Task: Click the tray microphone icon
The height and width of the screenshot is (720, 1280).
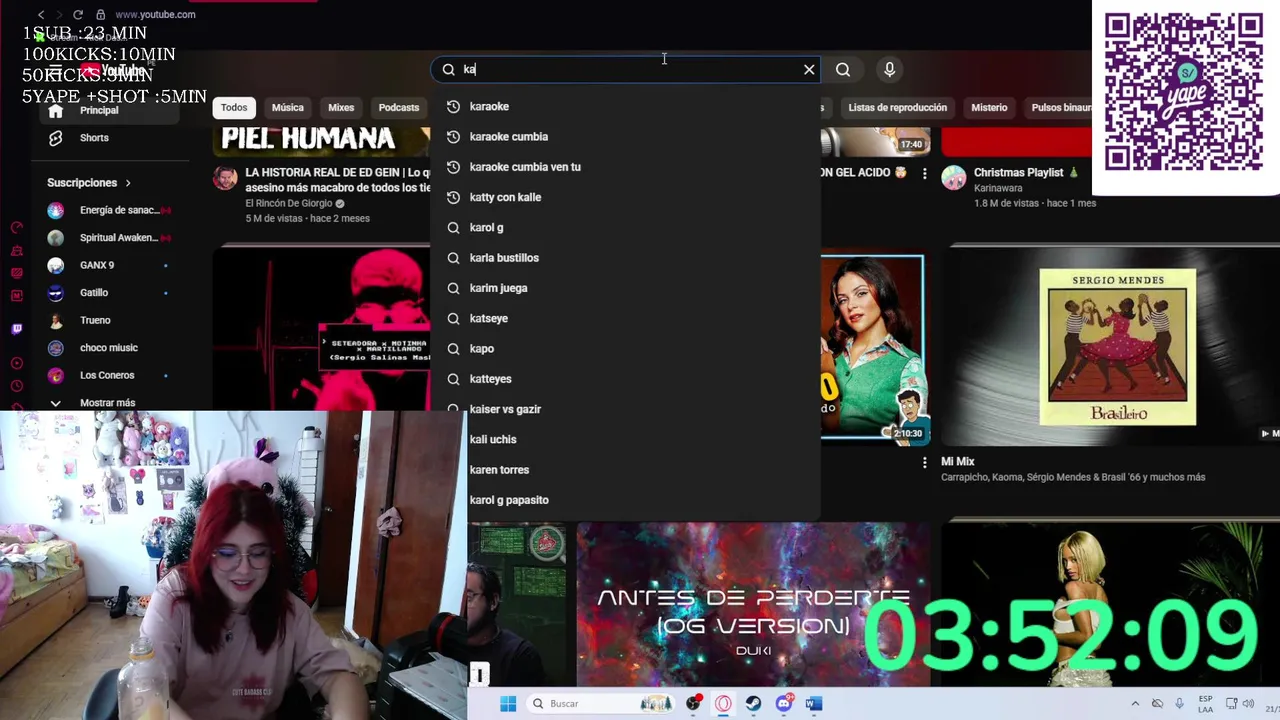Action: 1180,703
